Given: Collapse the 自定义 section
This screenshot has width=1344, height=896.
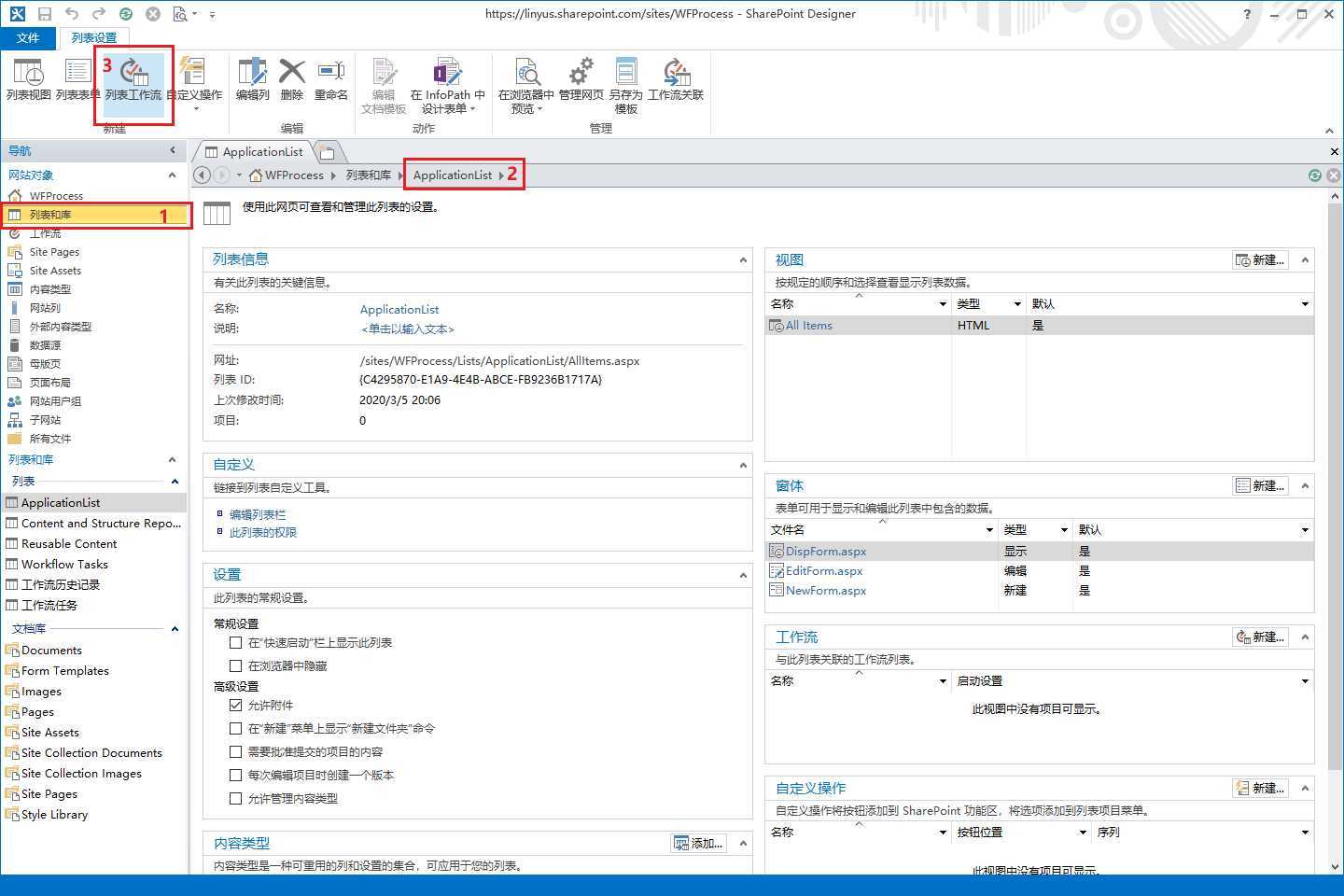Looking at the screenshot, I should [x=743, y=466].
